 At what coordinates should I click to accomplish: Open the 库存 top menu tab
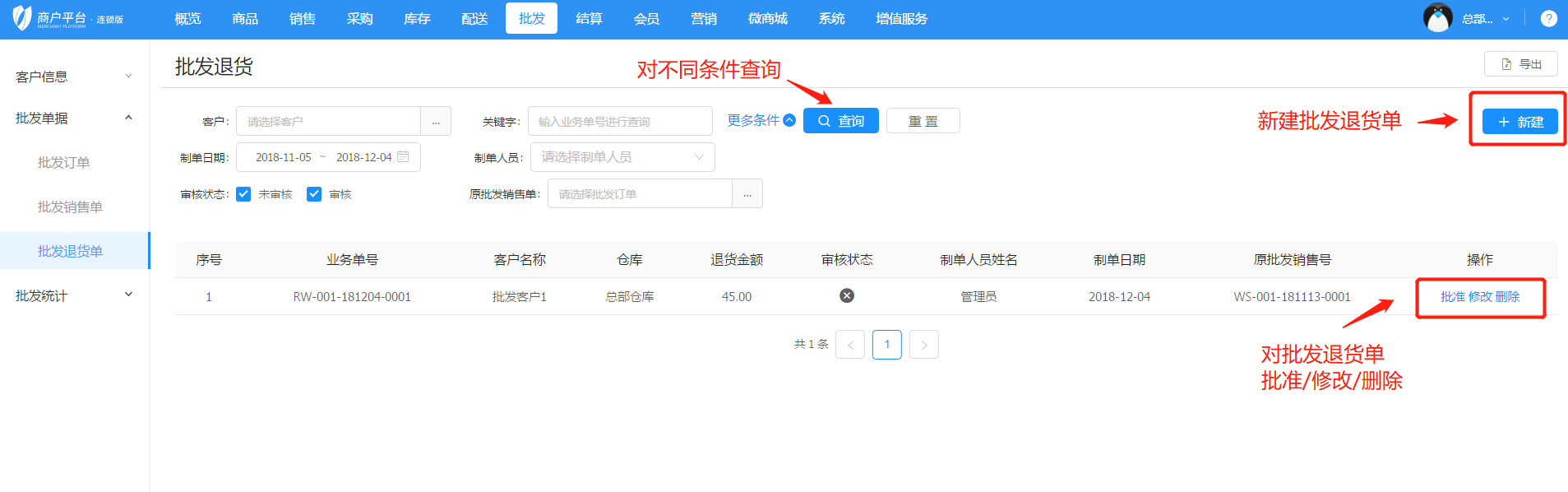tap(417, 18)
